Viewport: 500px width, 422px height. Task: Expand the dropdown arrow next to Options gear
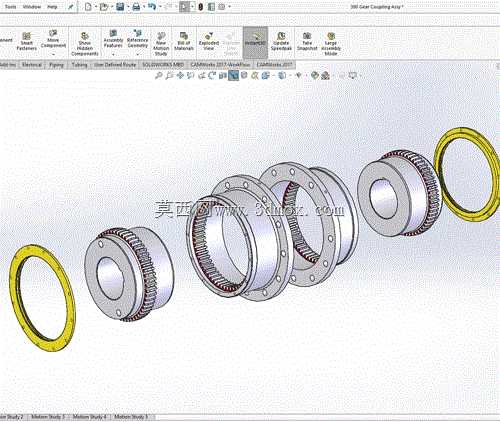229,7
